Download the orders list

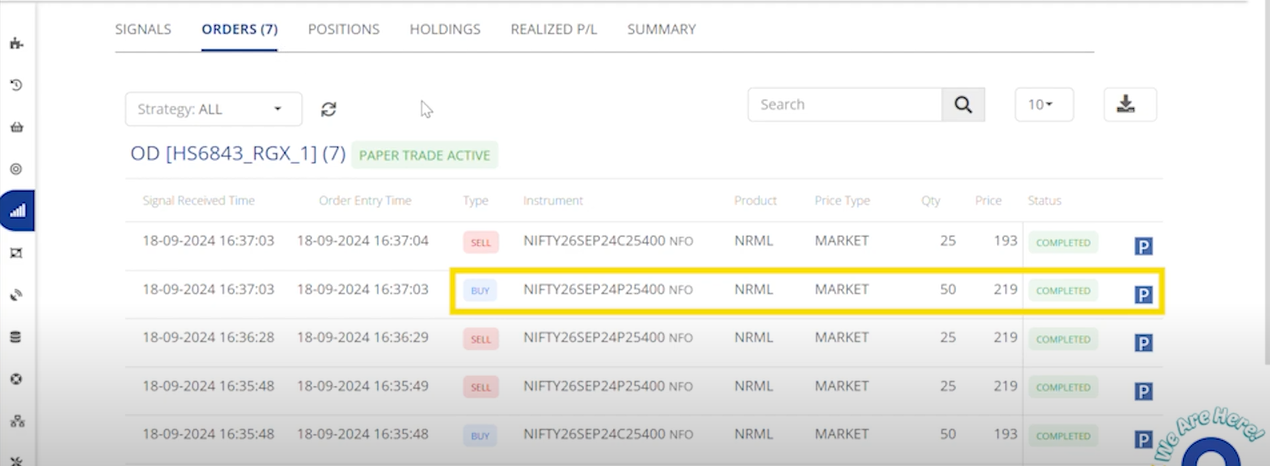point(1130,104)
